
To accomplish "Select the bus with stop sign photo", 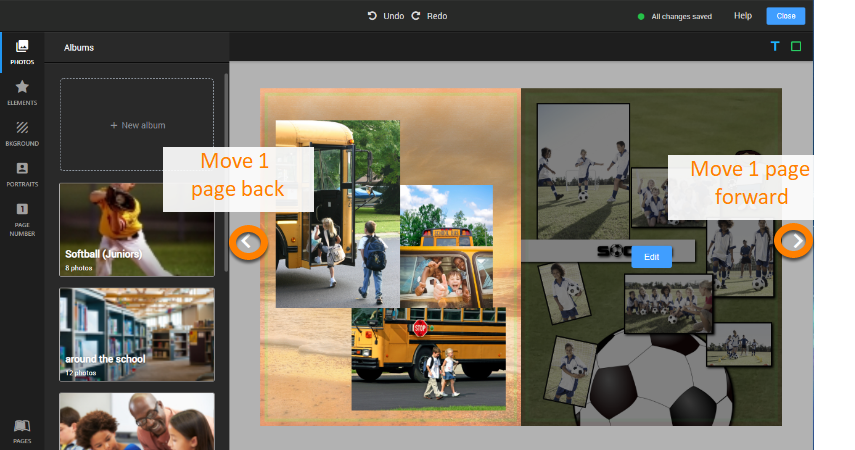I will click(x=429, y=359).
